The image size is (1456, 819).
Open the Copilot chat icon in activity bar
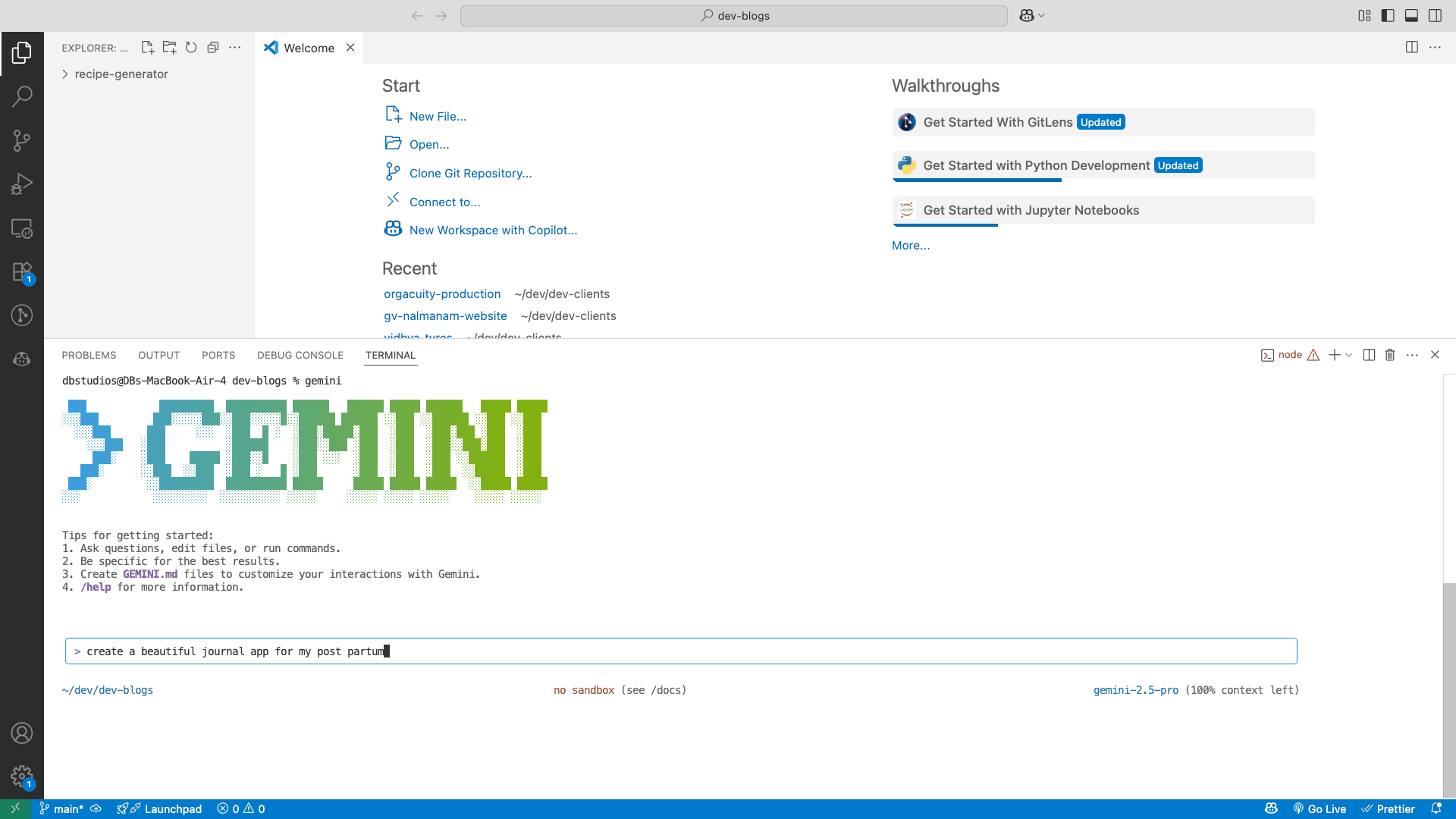(x=22, y=359)
